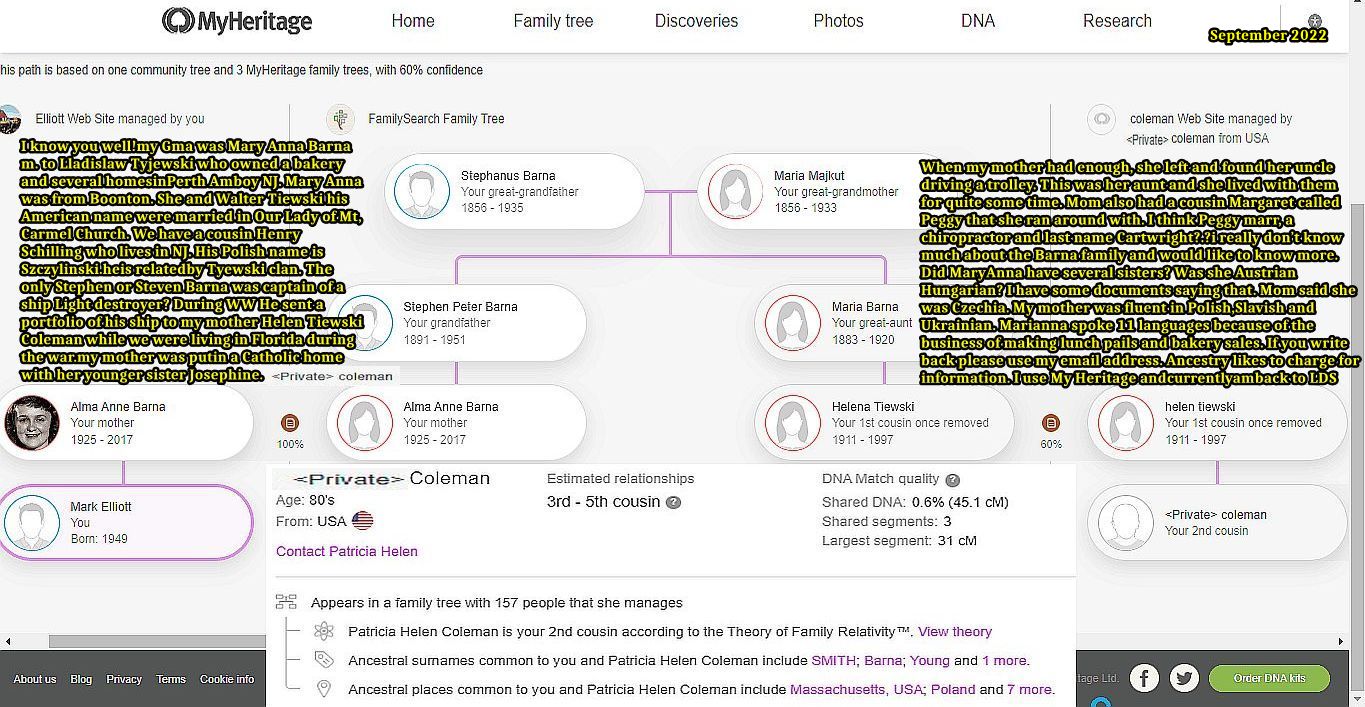Click Alma Anne Barna's placeholder avatar icon
The image size is (1365, 707).
364,423
